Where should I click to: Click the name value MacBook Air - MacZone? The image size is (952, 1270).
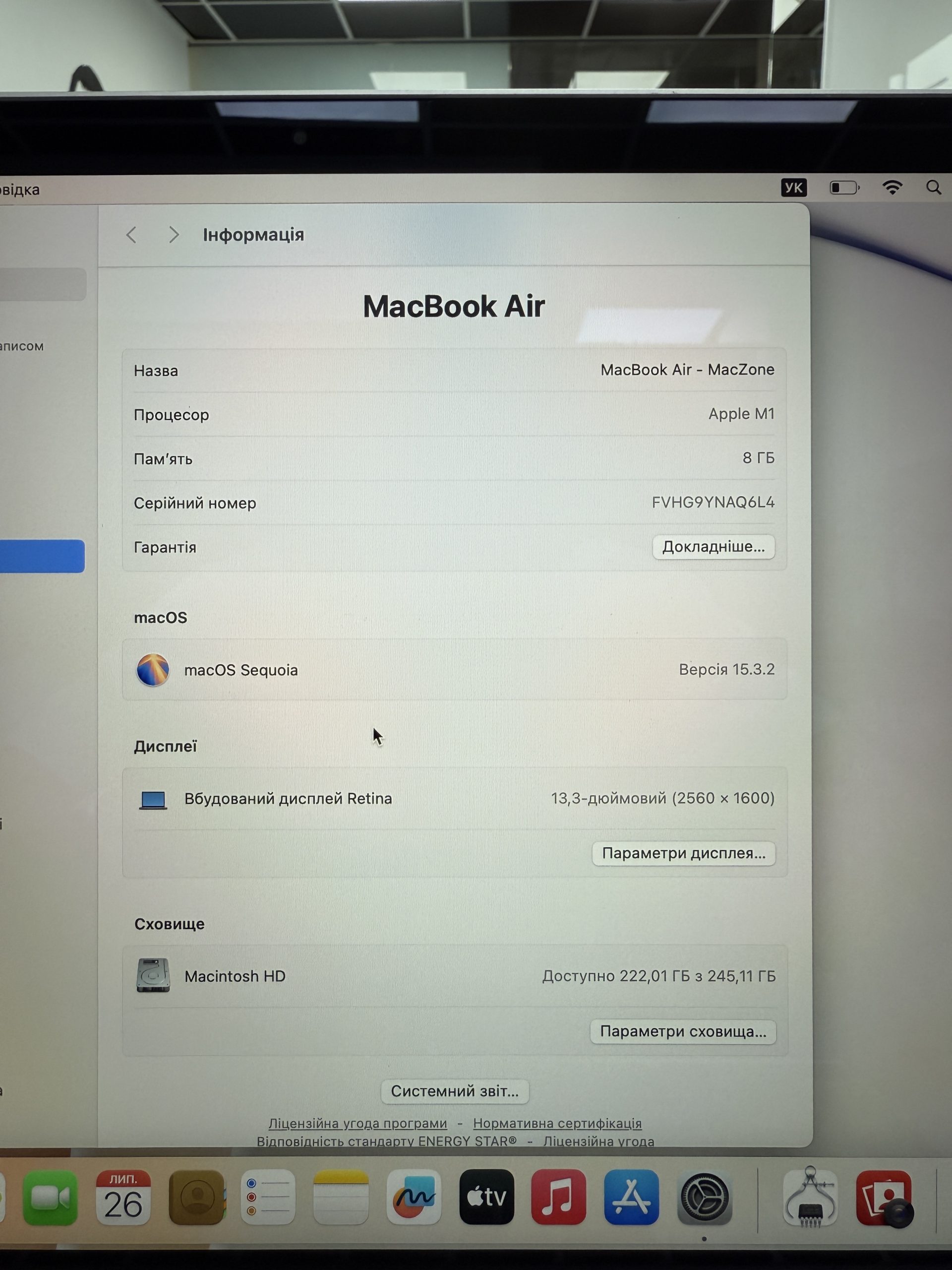(x=687, y=370)
